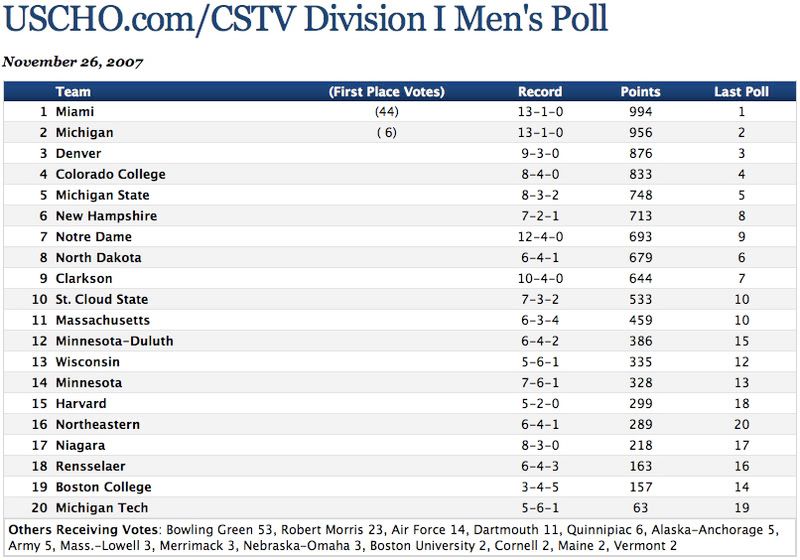Click the USCHO.com/CSTV Division I Men's Poll title
The width and height of the screenshot is (800, 560).
point(306,21)
